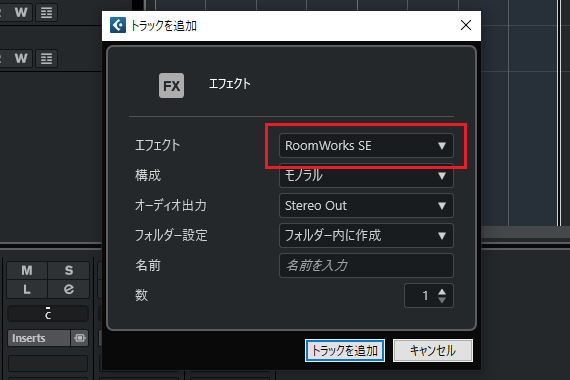This screenshot has width=570, height=380.
Task: Click the トラックを追加 button
Action: (345, 351)
